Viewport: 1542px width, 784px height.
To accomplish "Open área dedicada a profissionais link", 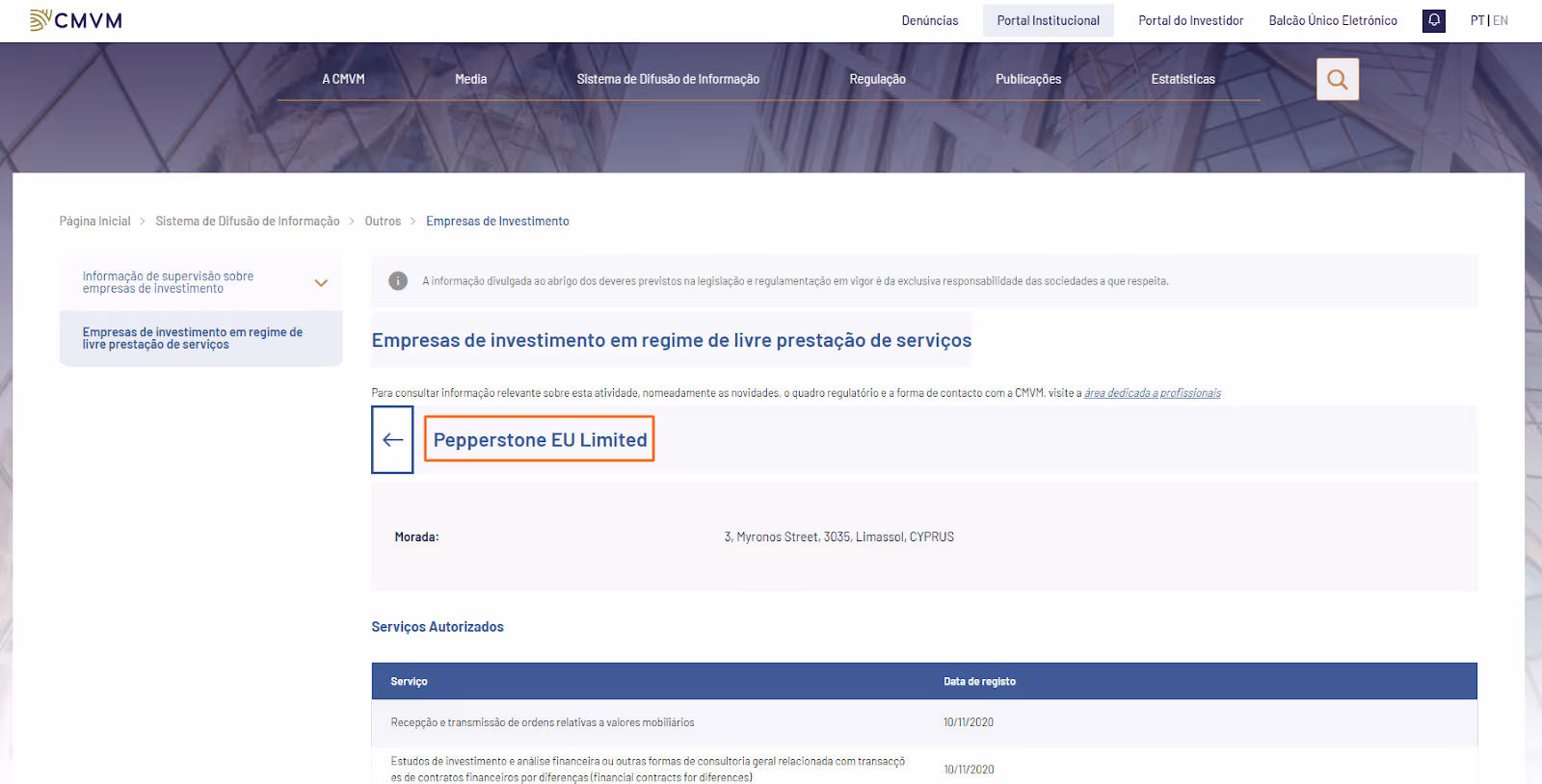I will pos(1153,393).
